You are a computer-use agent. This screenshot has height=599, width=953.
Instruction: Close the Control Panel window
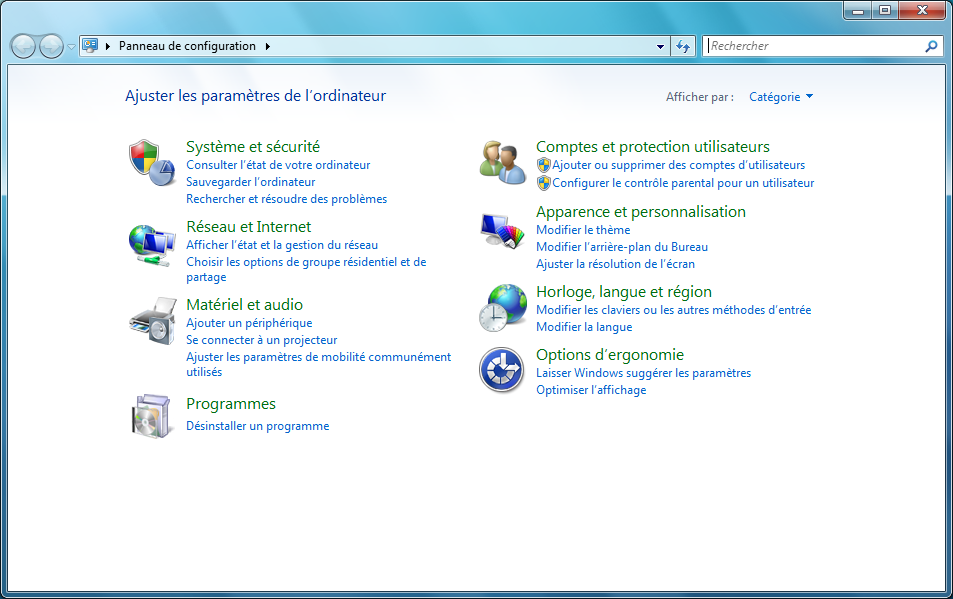922,10
